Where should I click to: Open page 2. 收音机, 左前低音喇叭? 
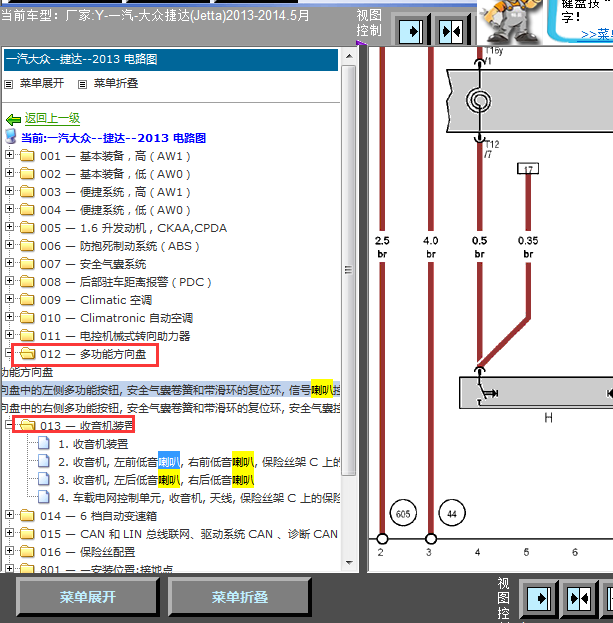pos(199,462)
